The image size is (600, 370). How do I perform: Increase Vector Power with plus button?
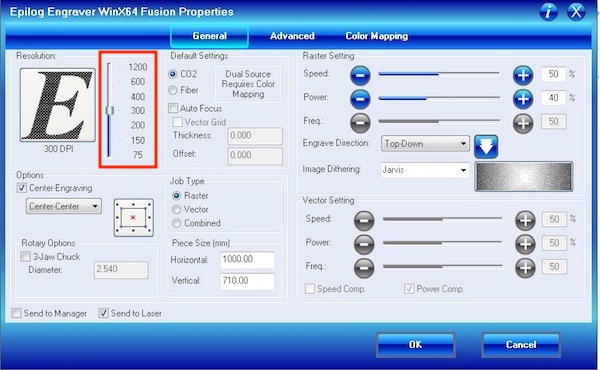tap(525, 244)
